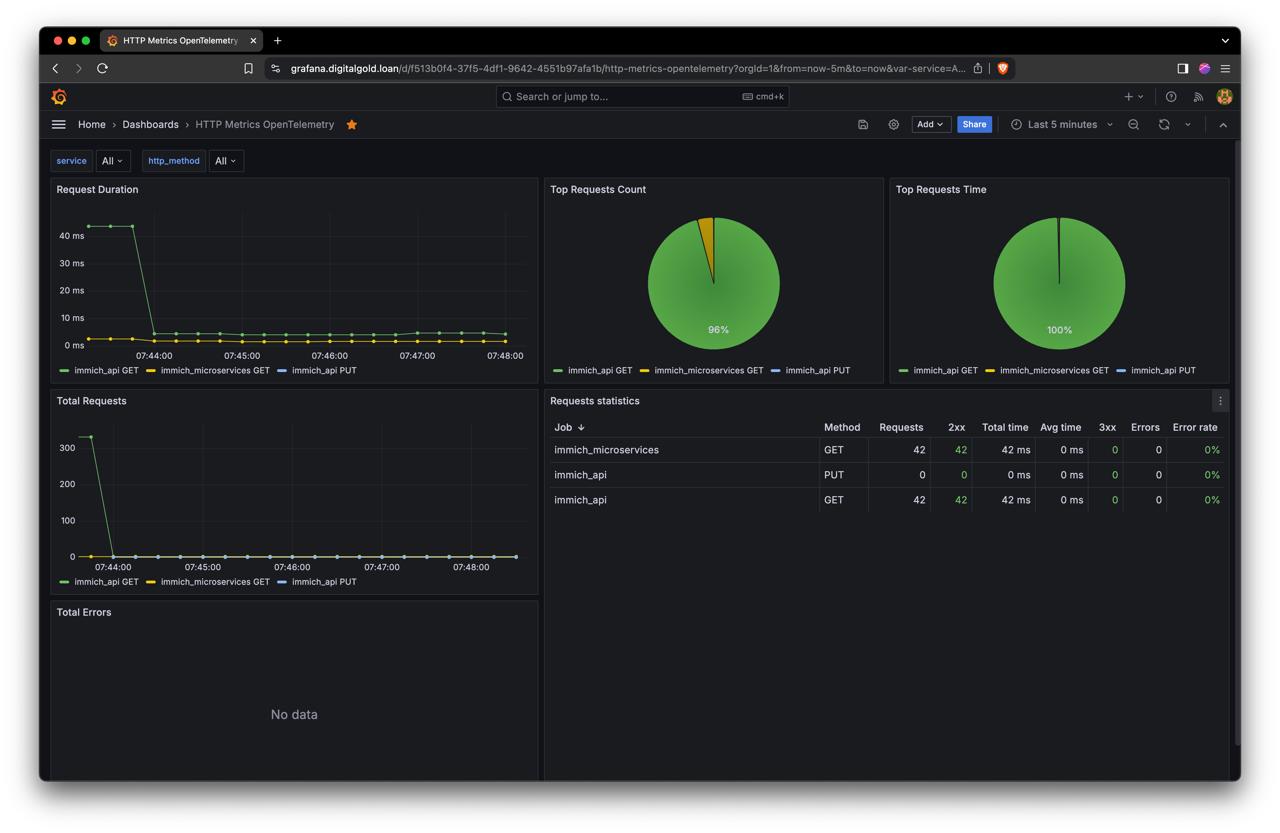Toggle immich_microservices GET in Request Duration legend
The width and height of the screenshot is (1280, 833).
(x=215, y=371)
